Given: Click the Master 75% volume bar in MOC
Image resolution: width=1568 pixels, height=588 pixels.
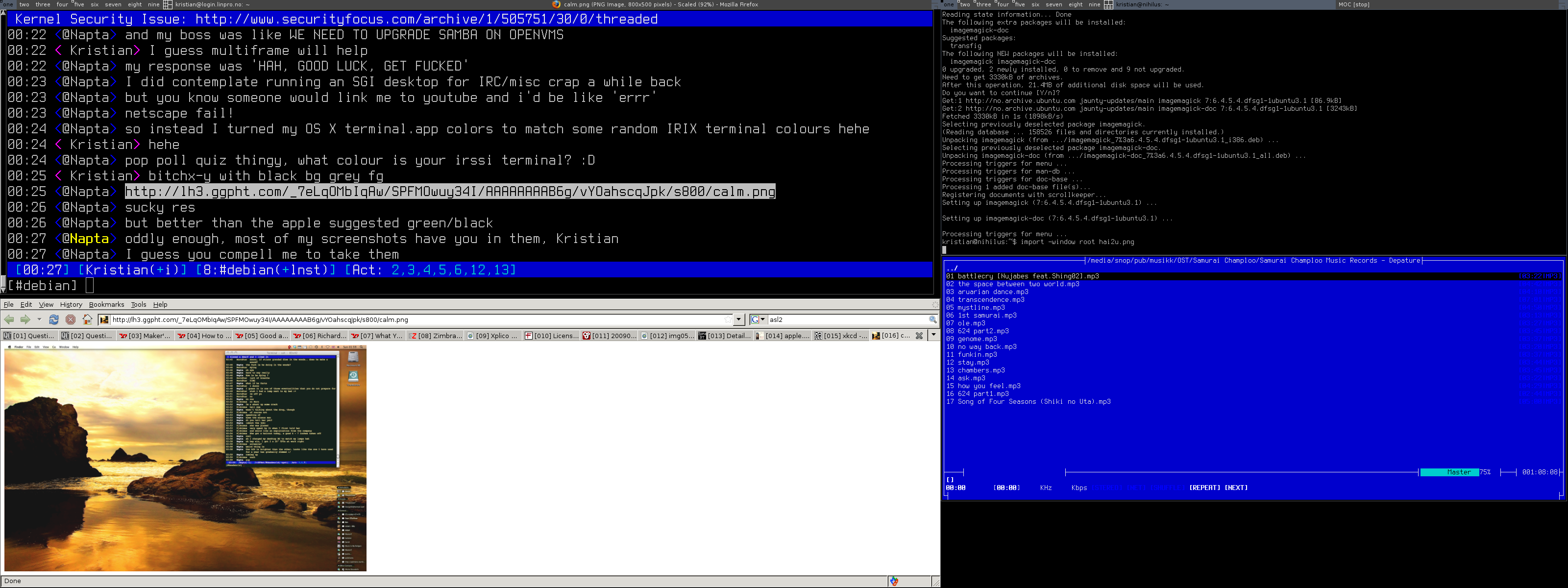Looking at the screenshot, I should [1455, 472].
